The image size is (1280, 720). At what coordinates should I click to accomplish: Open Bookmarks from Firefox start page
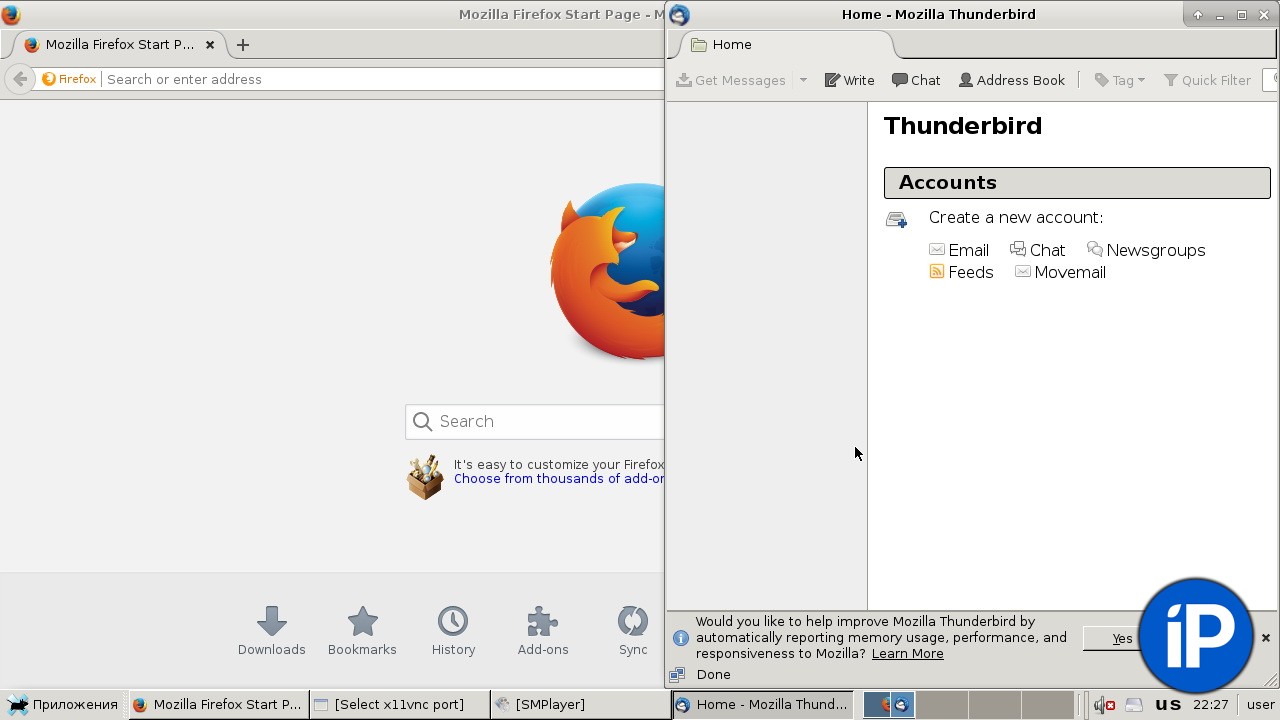[x=362, y=631]
